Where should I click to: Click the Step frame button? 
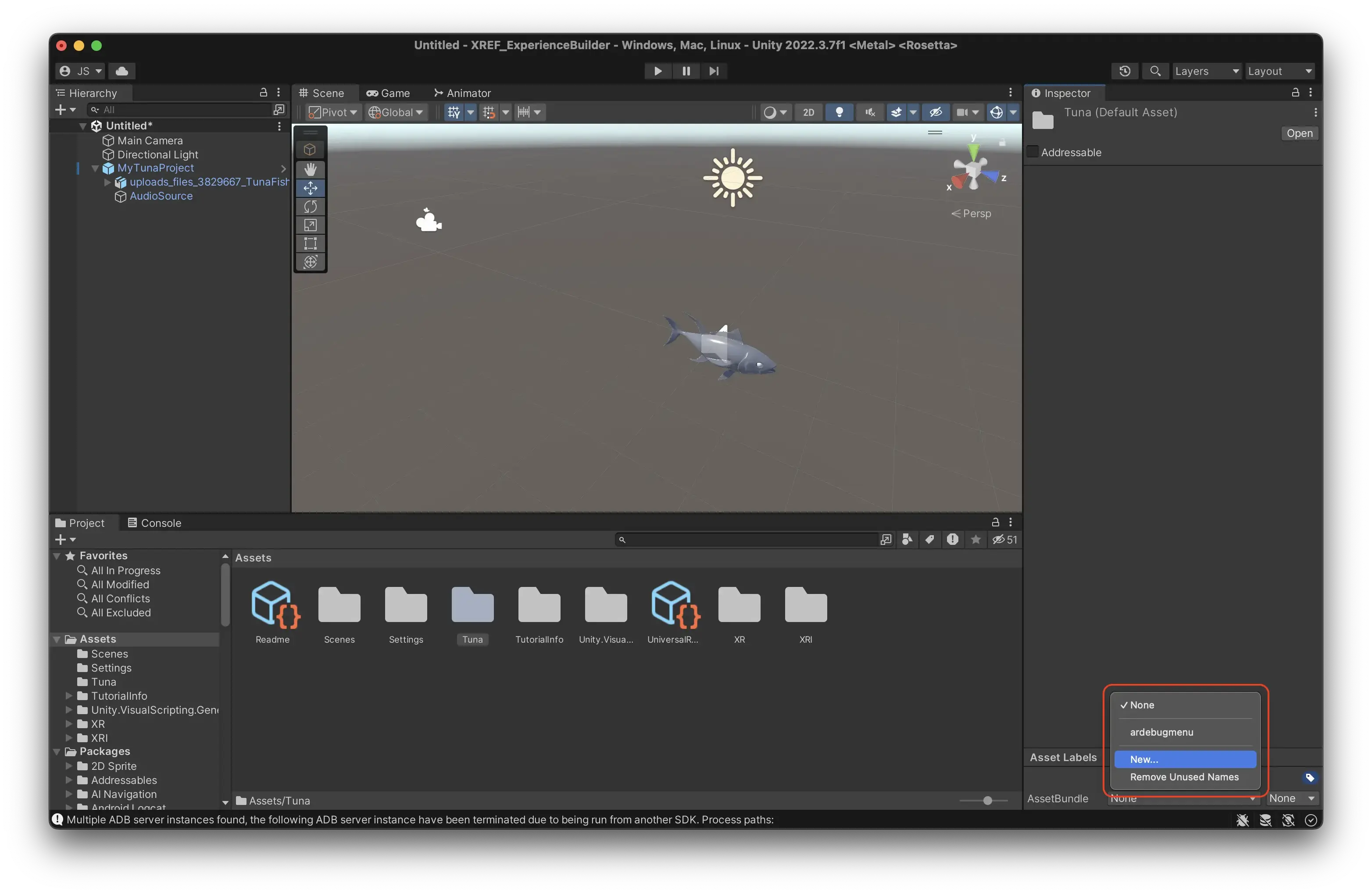(x=714, y=71)
